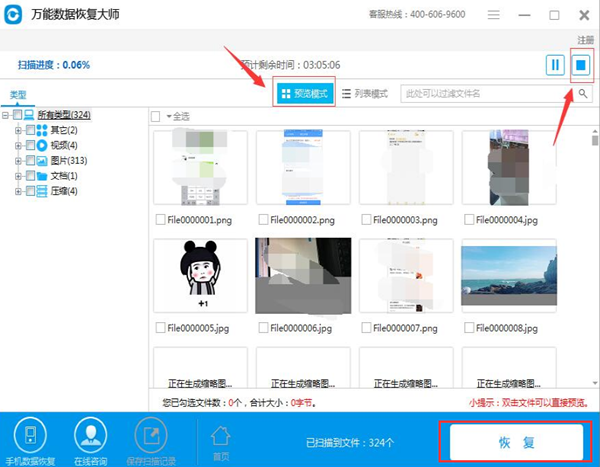
Task: Expand the 视频(4) tree node
Action: click(18, 146)
